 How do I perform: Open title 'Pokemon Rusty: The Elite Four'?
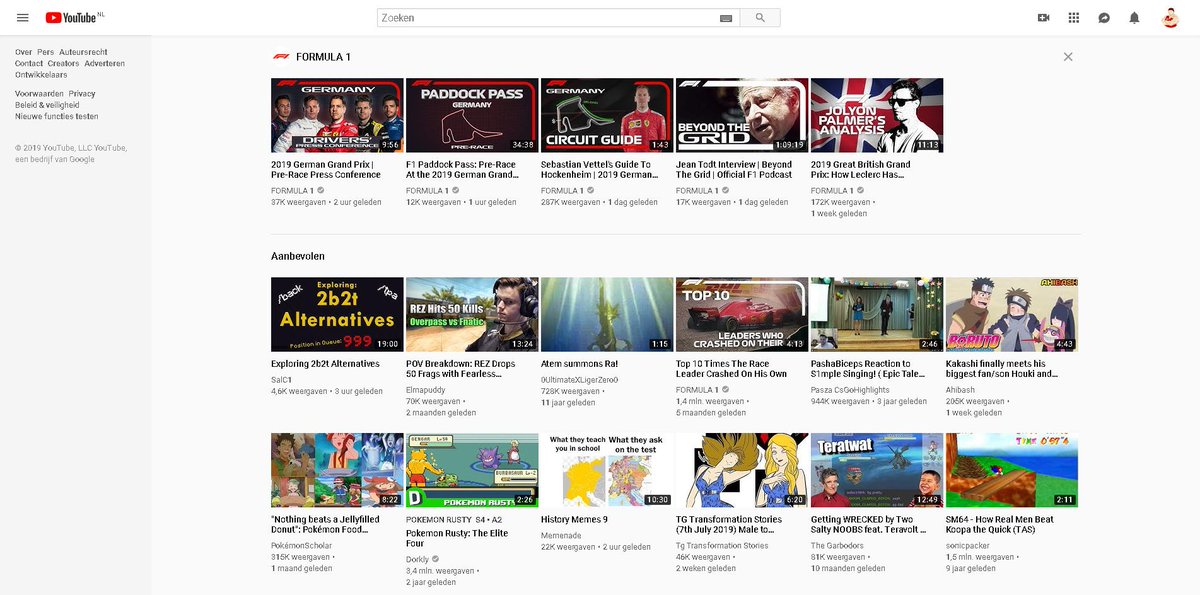coord(457,539)
